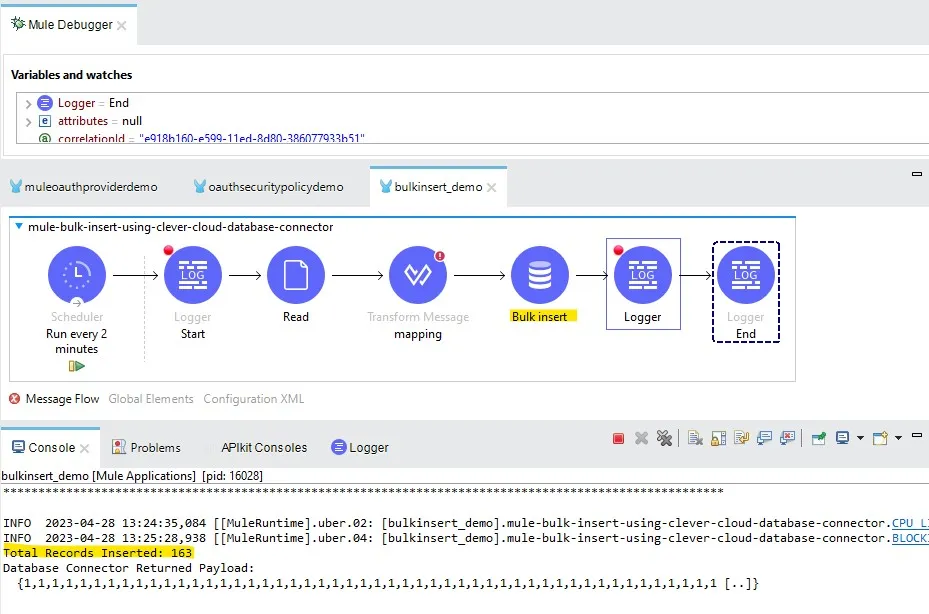Switch to the oauthsecuritypolicydemo editor tab

pyautogui.click(x=268, y=187)
